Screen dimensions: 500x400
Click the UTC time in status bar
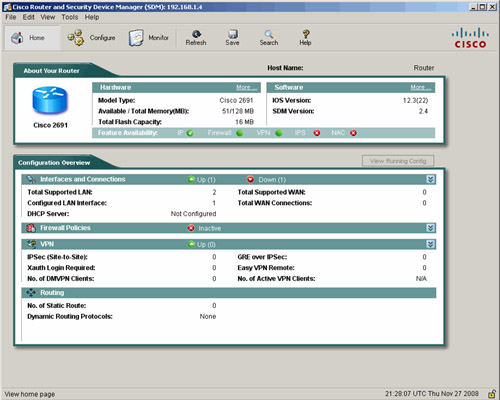pos(432,394)
